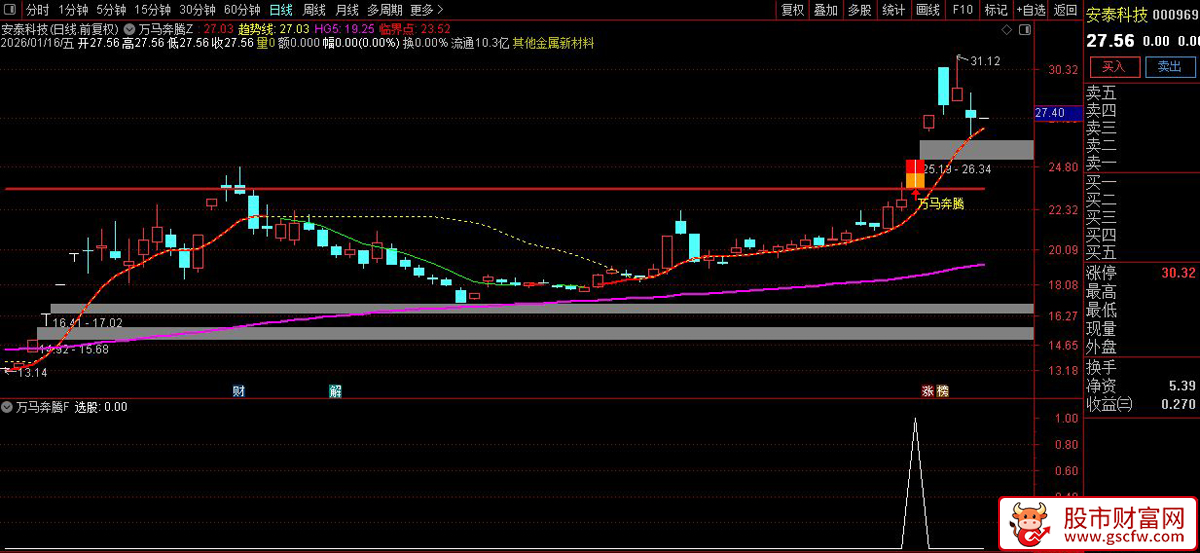Switch to 15分钟 period

click(x=152, y=10)
